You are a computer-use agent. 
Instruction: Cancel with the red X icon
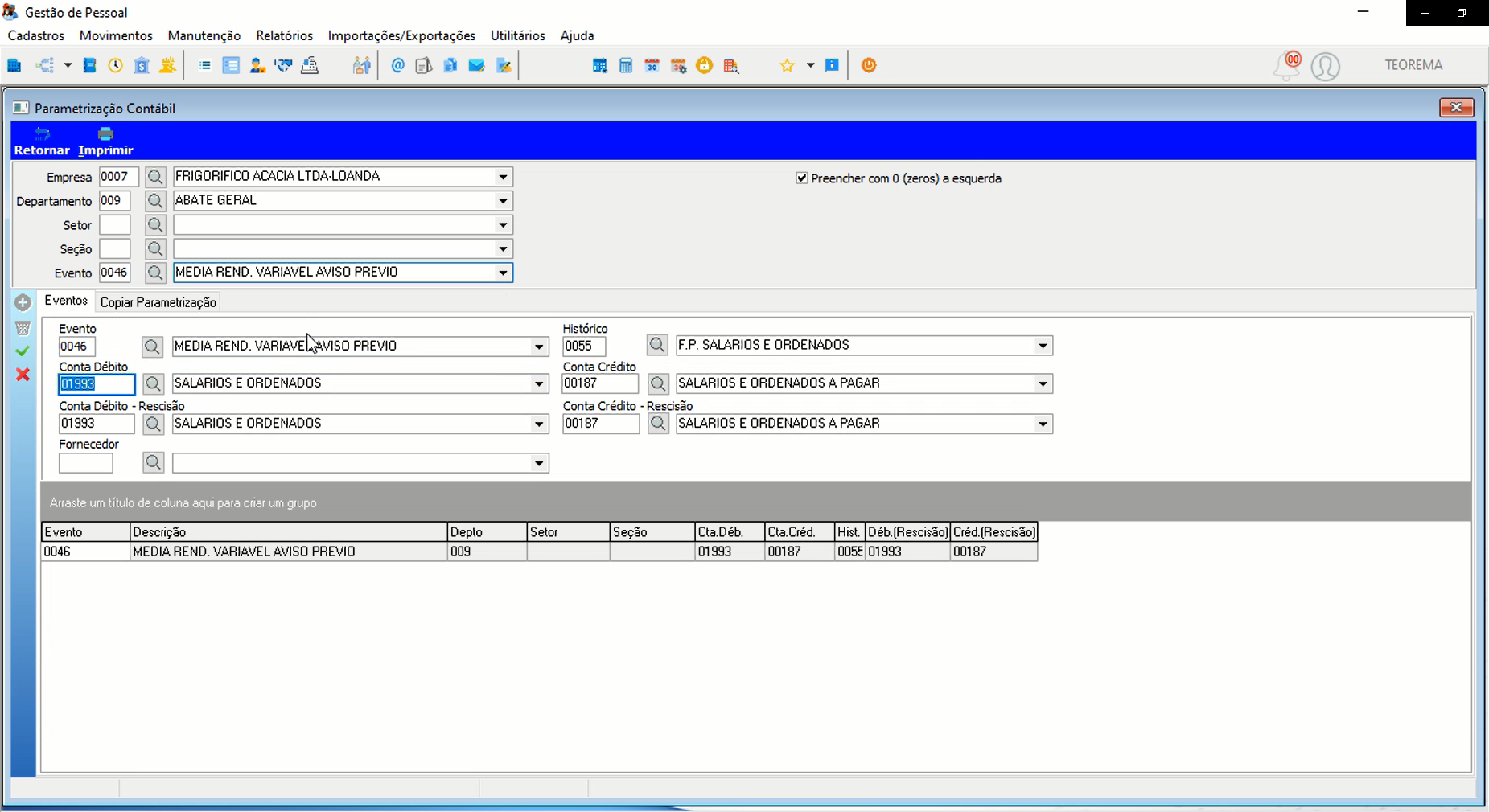[23, 375]
